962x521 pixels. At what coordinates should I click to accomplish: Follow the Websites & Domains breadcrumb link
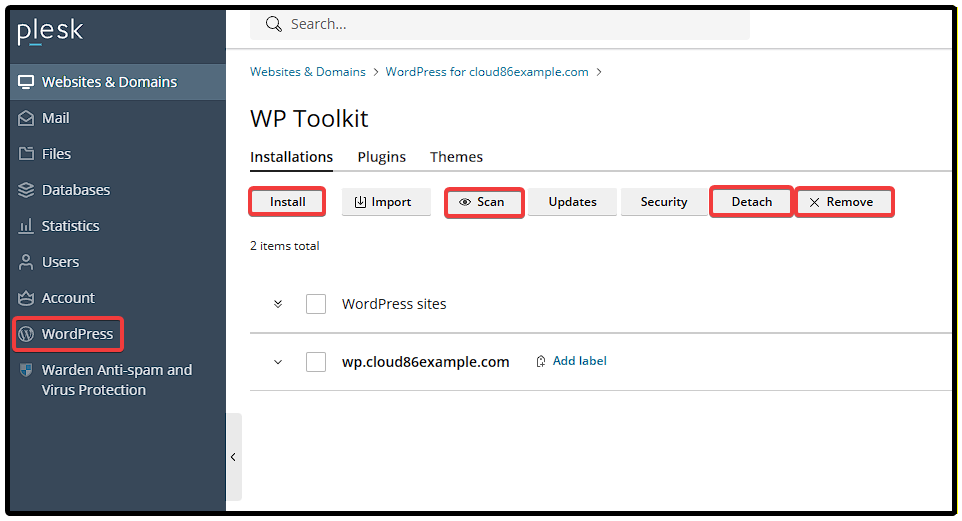[x=307, y=72]
